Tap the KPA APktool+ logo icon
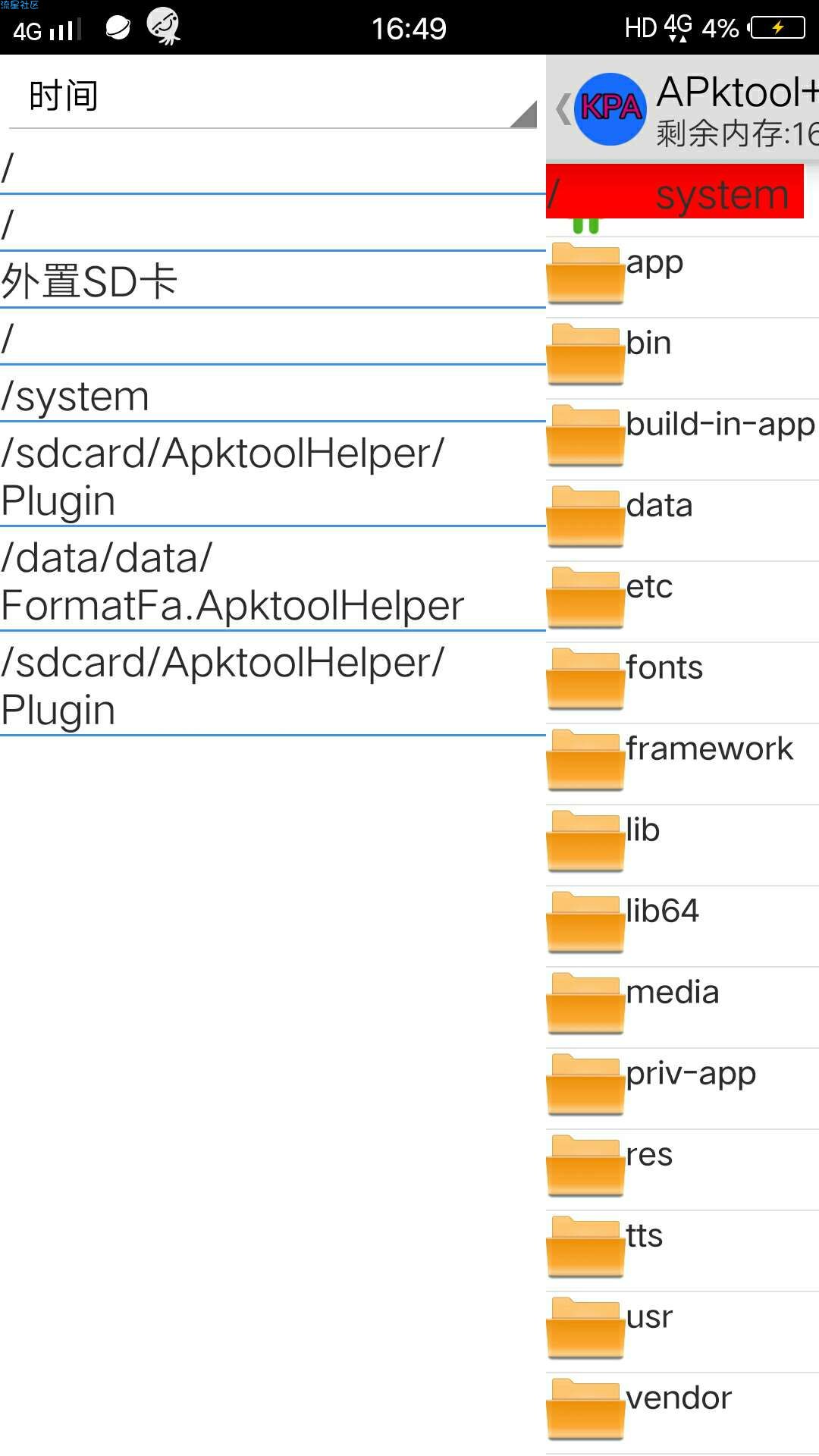This screenshot has width=819, height=1456. click(610, 109)
